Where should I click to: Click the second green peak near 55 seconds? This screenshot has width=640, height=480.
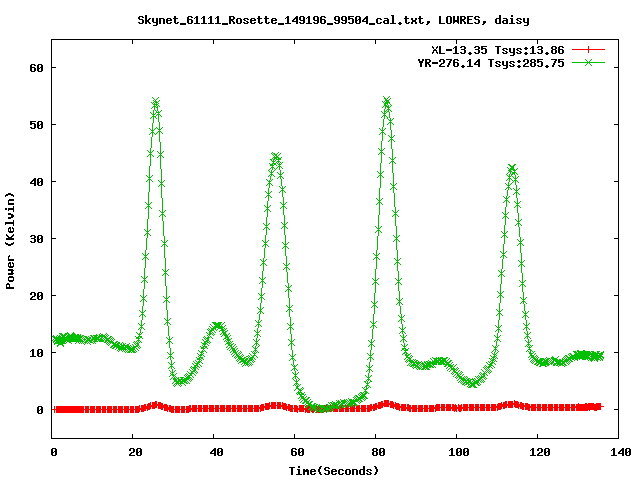pos(276,156)
